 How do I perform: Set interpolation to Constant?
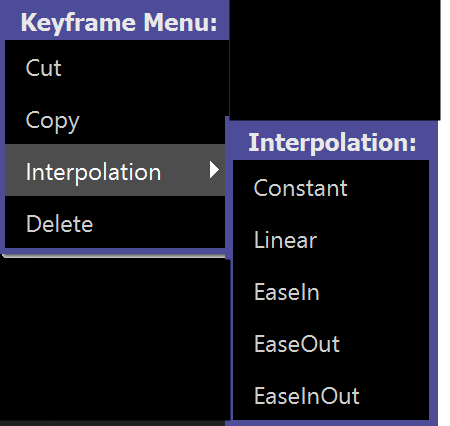331,186
